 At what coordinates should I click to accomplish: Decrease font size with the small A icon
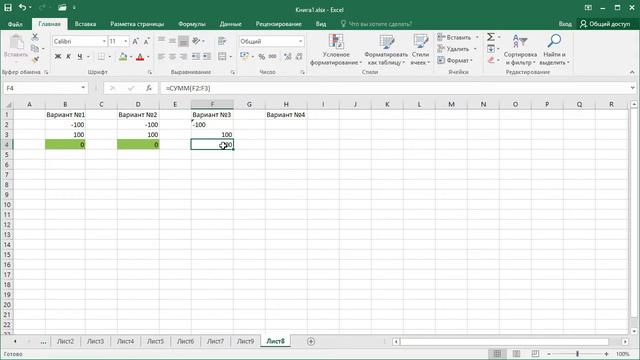point(147,41)
